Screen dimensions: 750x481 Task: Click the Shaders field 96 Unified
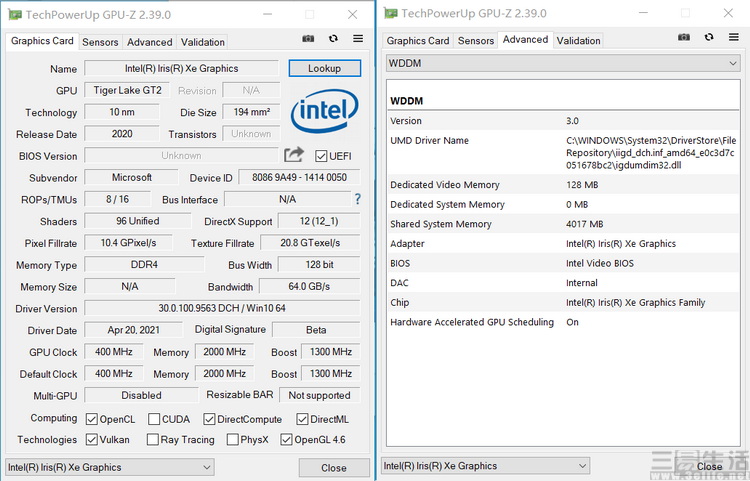coord(138,221)
